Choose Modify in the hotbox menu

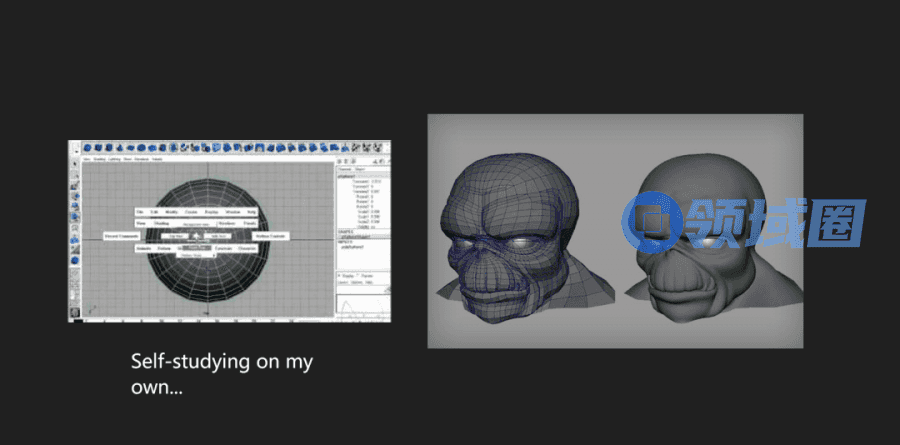coord(171,212)
